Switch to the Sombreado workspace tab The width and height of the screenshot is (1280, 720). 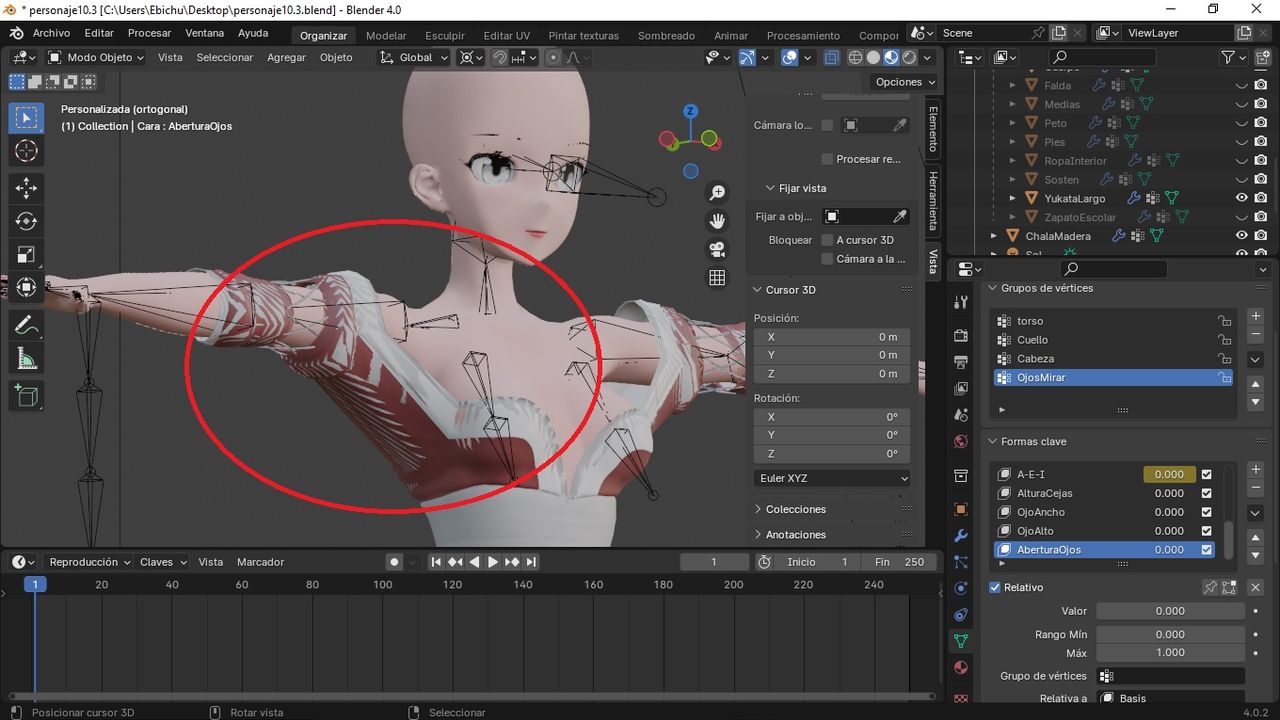pyautogui.click(x=666, y=35)
